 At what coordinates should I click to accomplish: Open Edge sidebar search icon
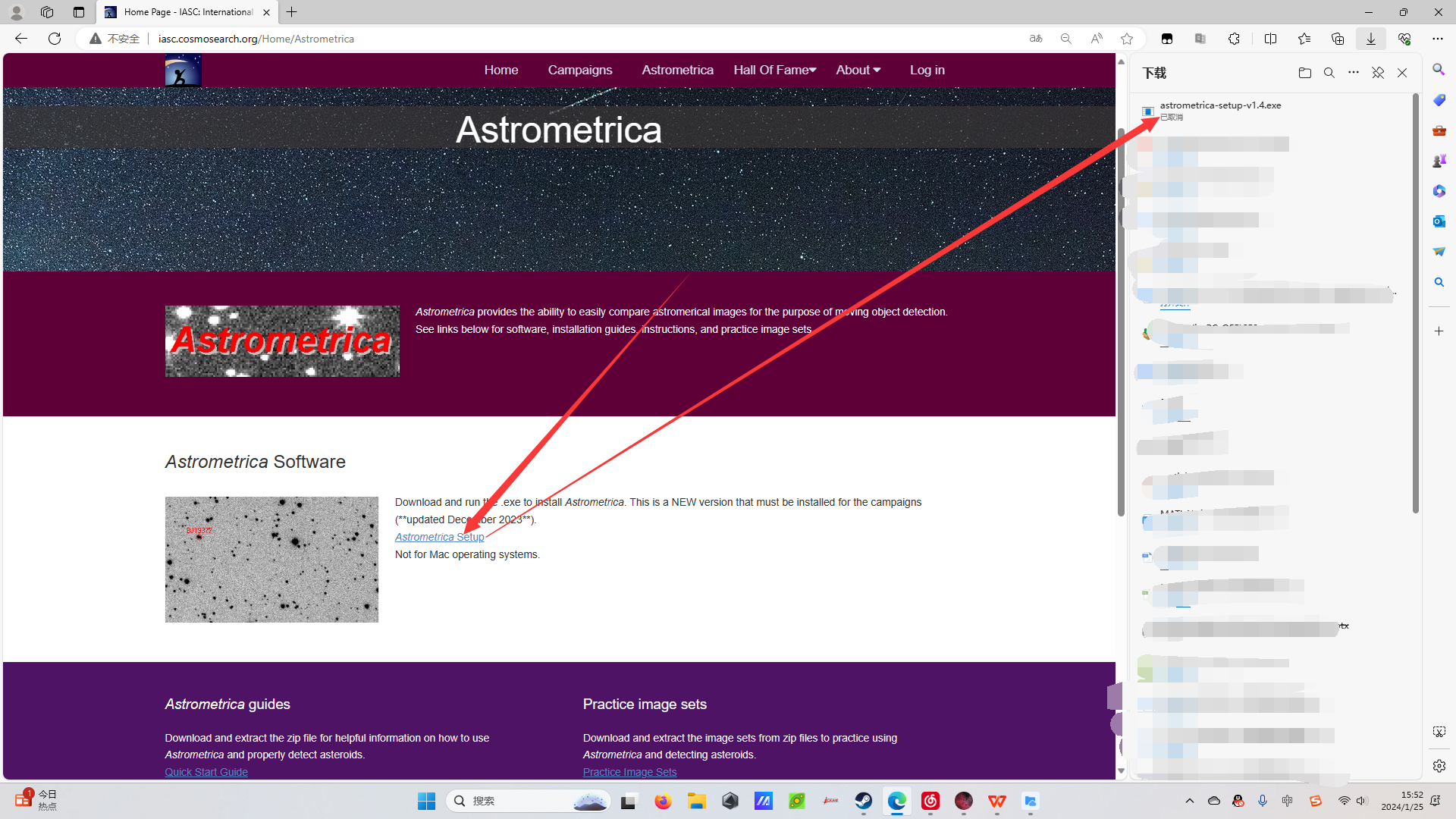coord(1439,70)
